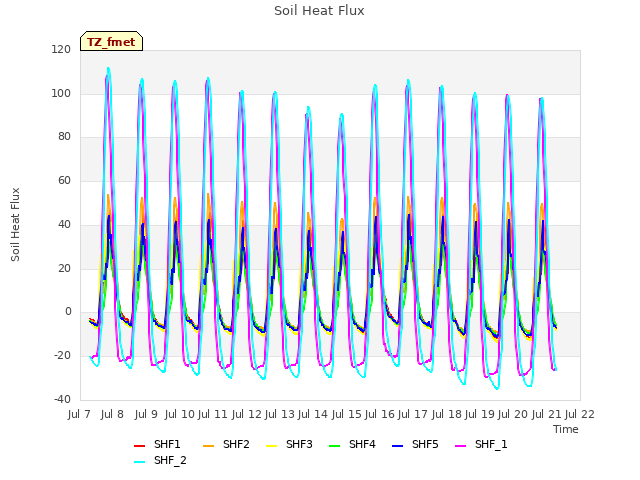Click the SHF3 legend label
The height and width of the screenshot is (480, 640).
pos(299,444)
